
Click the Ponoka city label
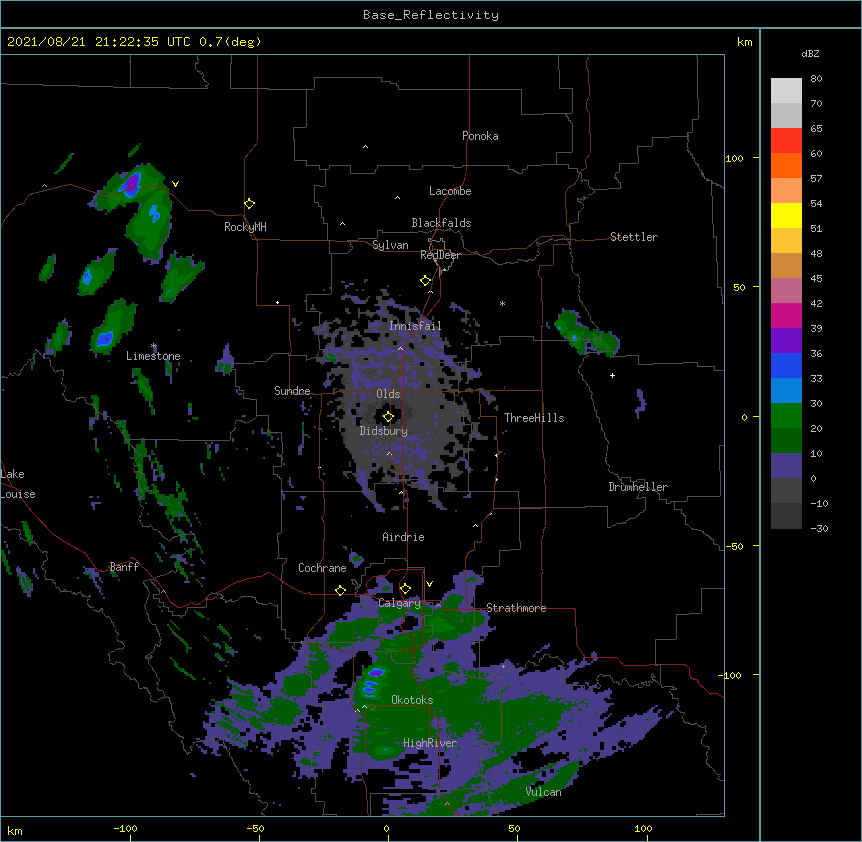click(480, 136)
